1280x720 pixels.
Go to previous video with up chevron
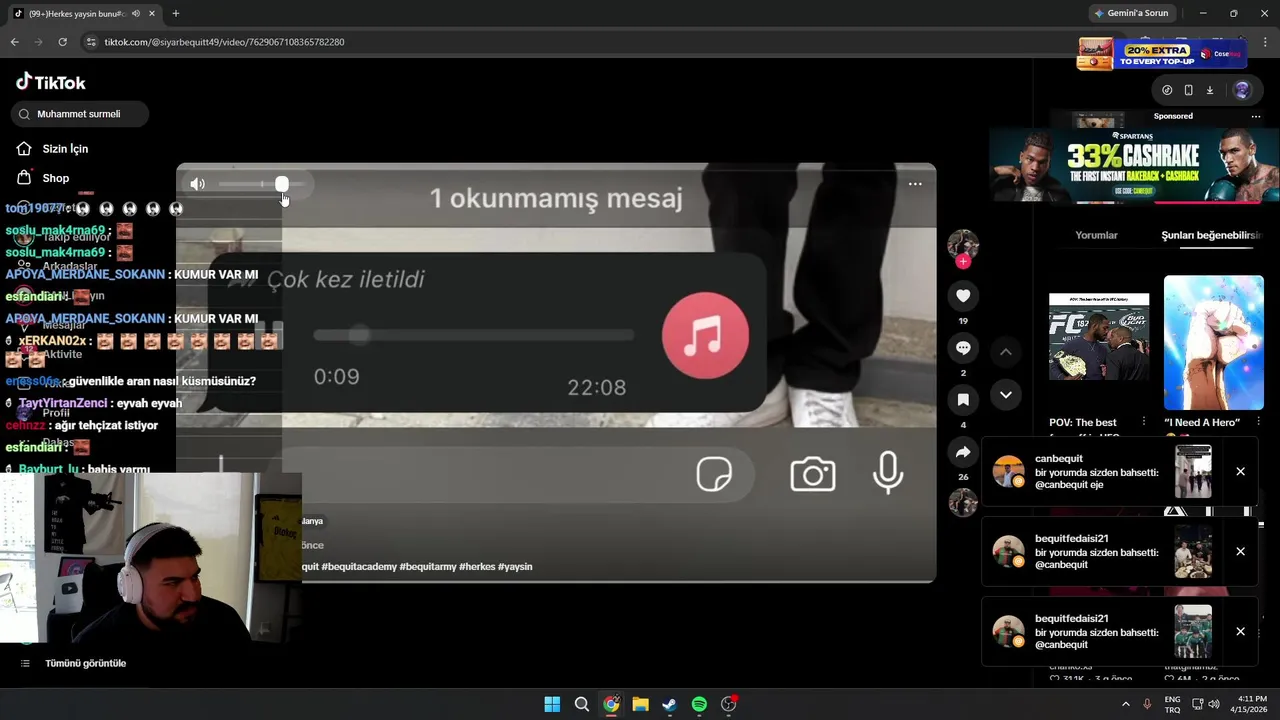point(1006,352)
